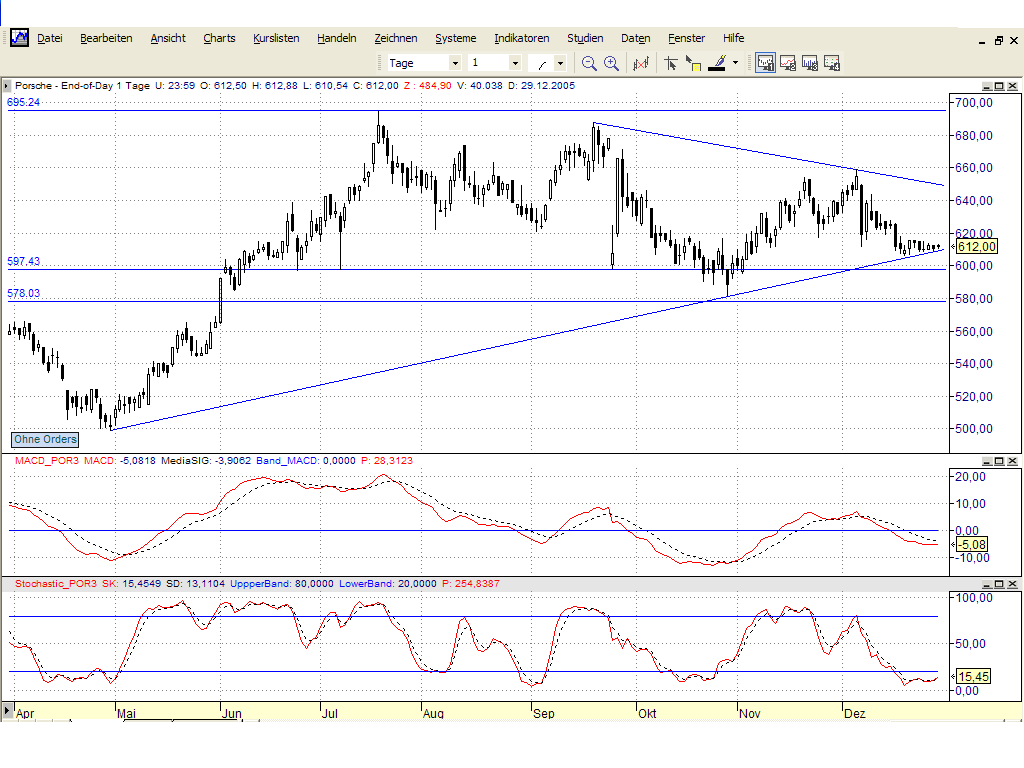Click the highlighter drawing tool icon
1024x768 pixels.
tap(716, 62)
